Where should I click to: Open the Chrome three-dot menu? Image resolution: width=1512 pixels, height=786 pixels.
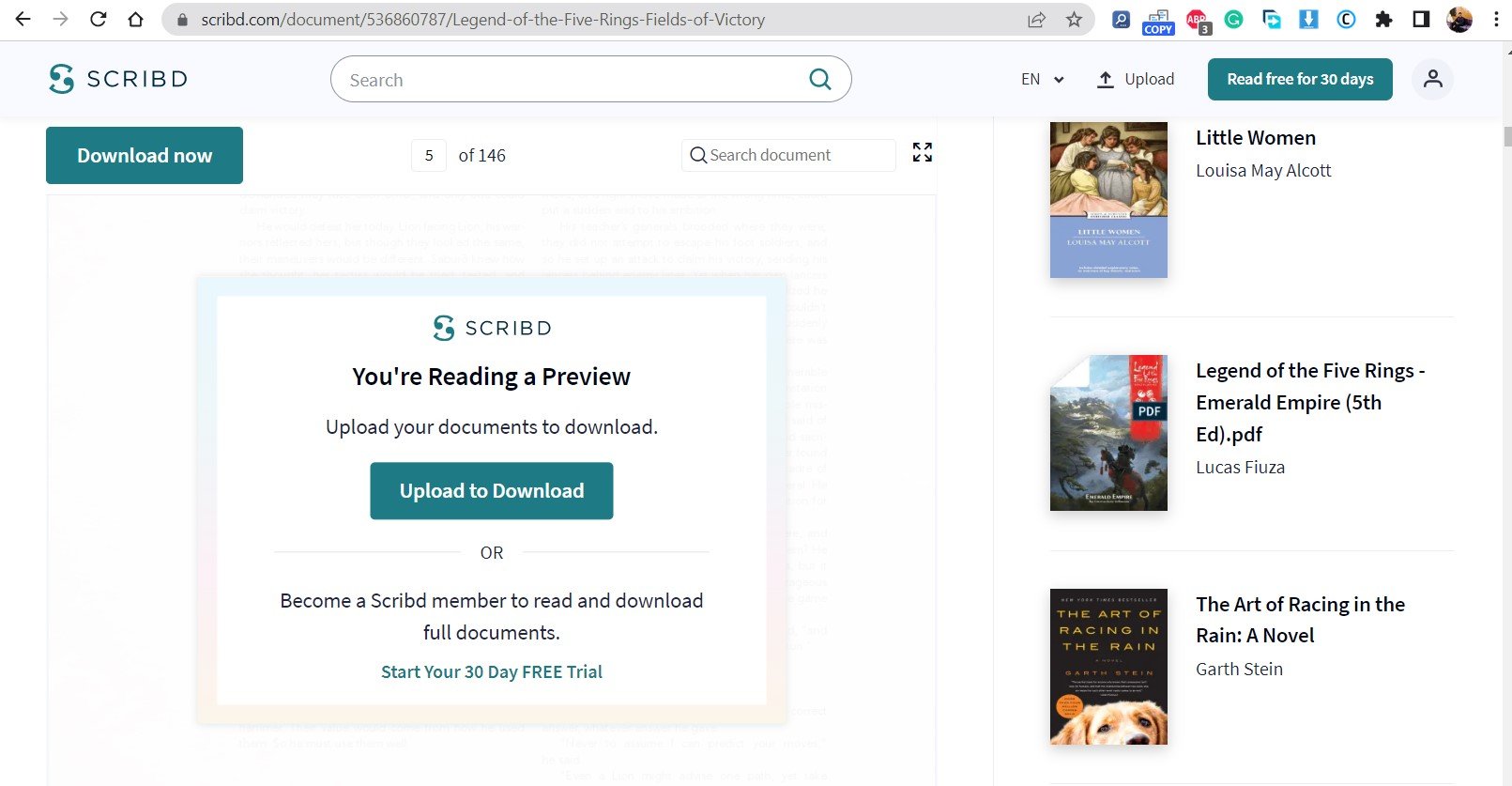pyautogui.click(x=1496, y=20)
